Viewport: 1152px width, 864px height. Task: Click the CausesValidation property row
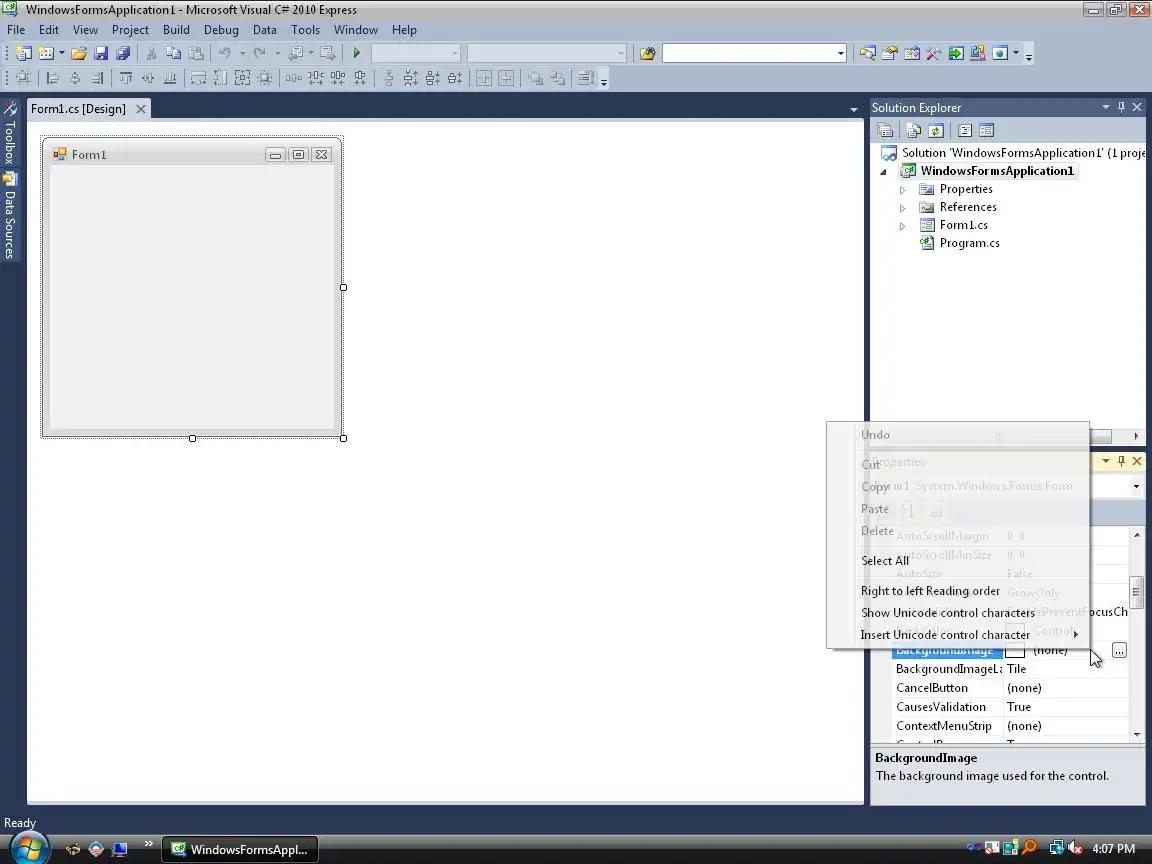(1010, 707)
